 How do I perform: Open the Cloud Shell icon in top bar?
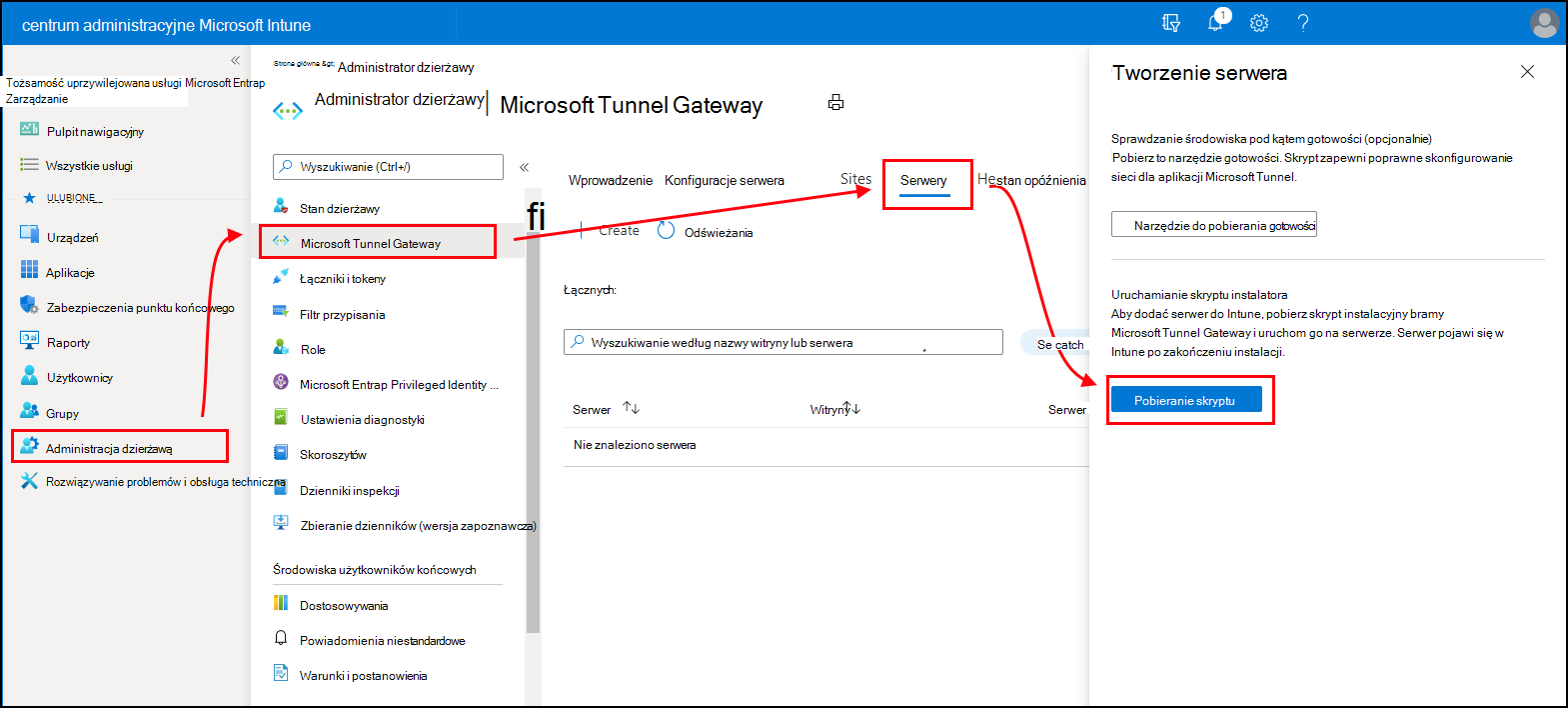(x=1171, y=23)
